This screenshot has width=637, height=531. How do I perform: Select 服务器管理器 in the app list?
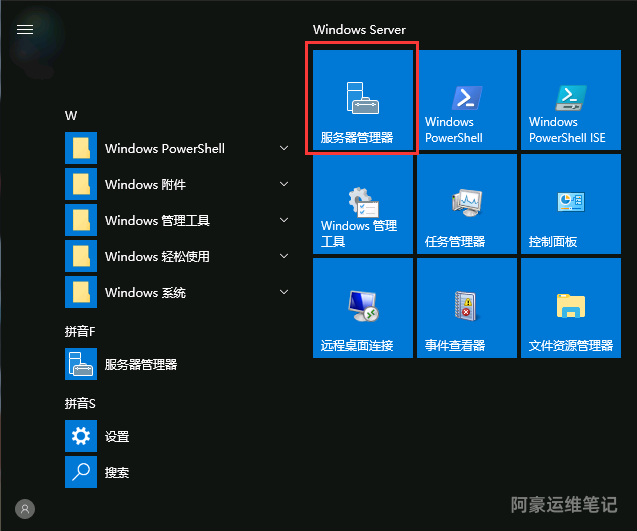pyautogui.click(x=140, y=365)
